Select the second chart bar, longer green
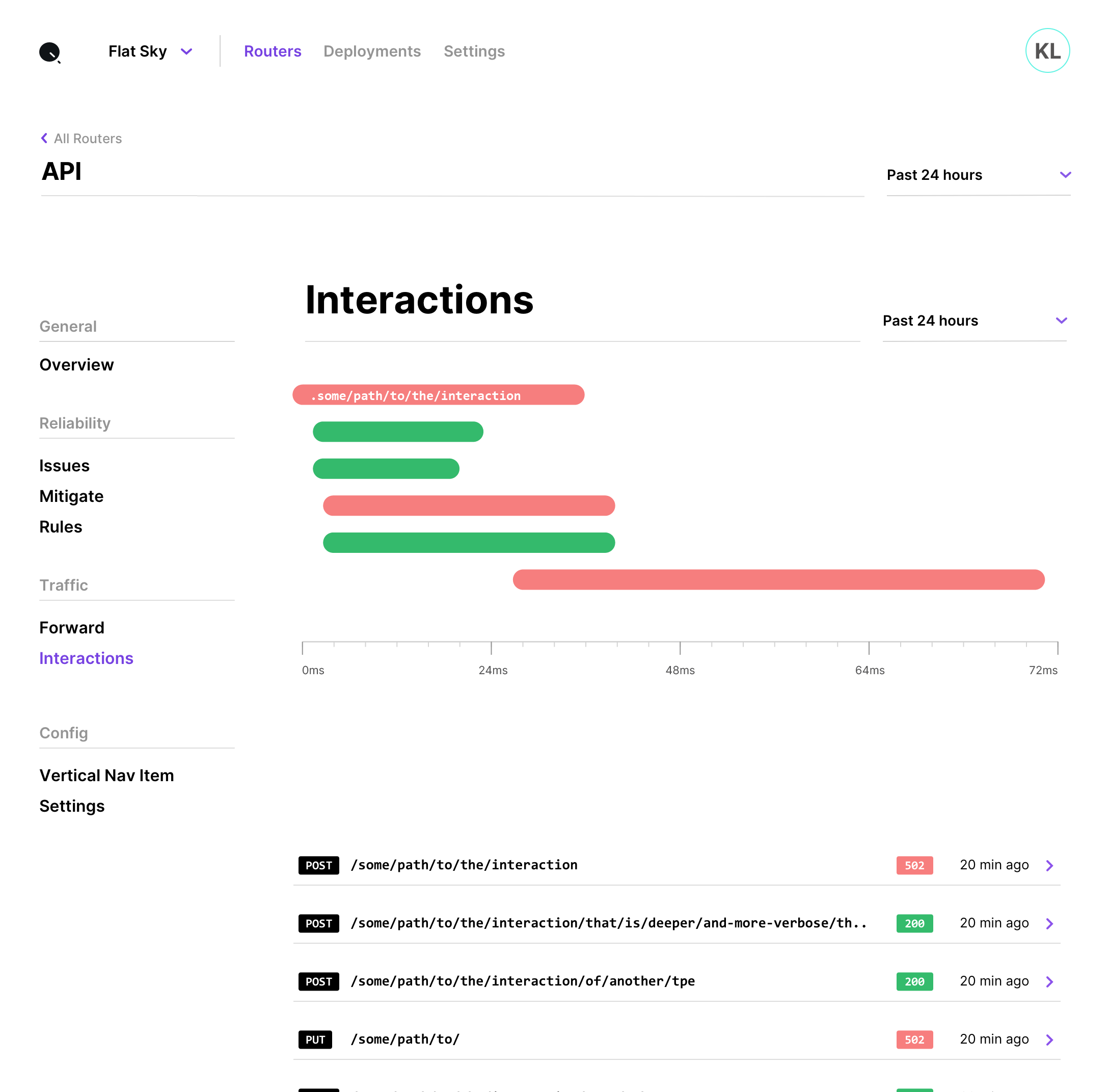This screenshot has width=1109, height=1092. click(397, 432)
